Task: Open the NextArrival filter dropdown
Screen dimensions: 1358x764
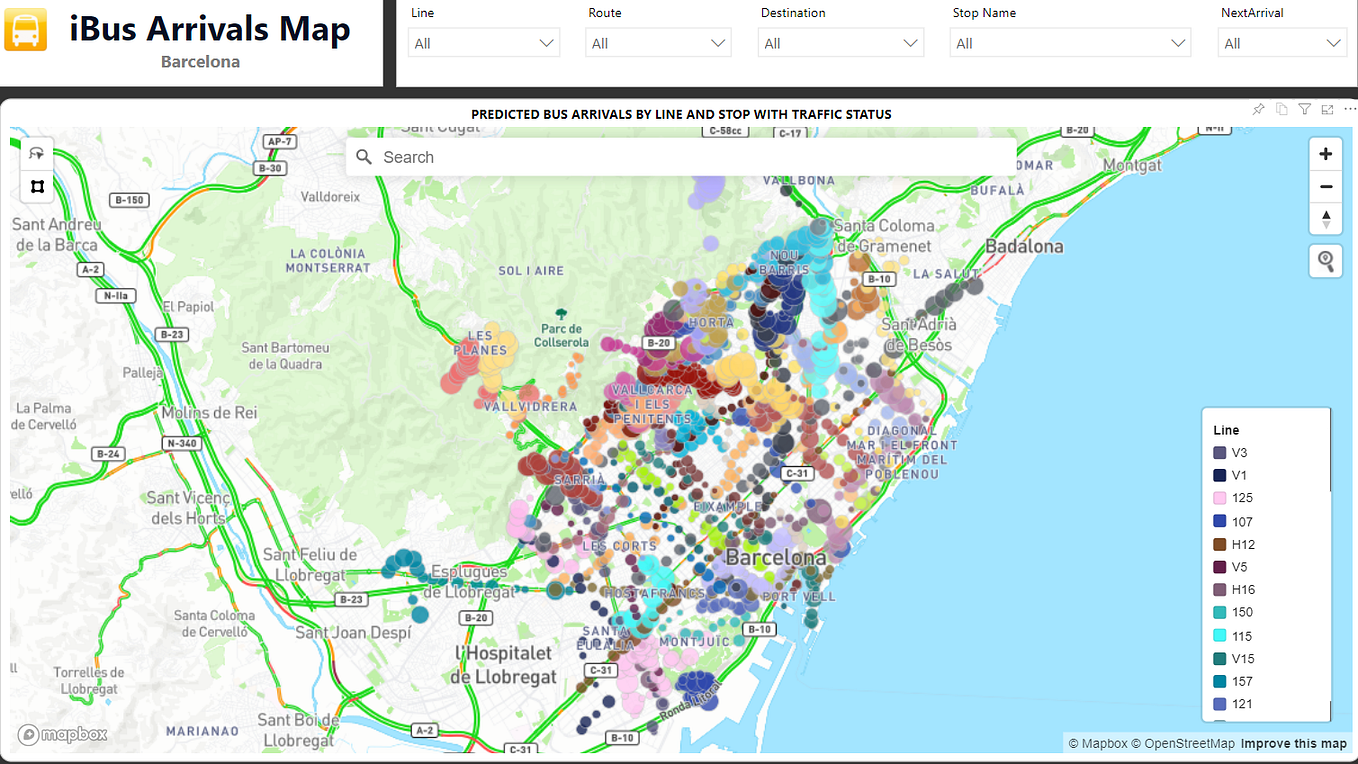Action: tap(1283, 43)
